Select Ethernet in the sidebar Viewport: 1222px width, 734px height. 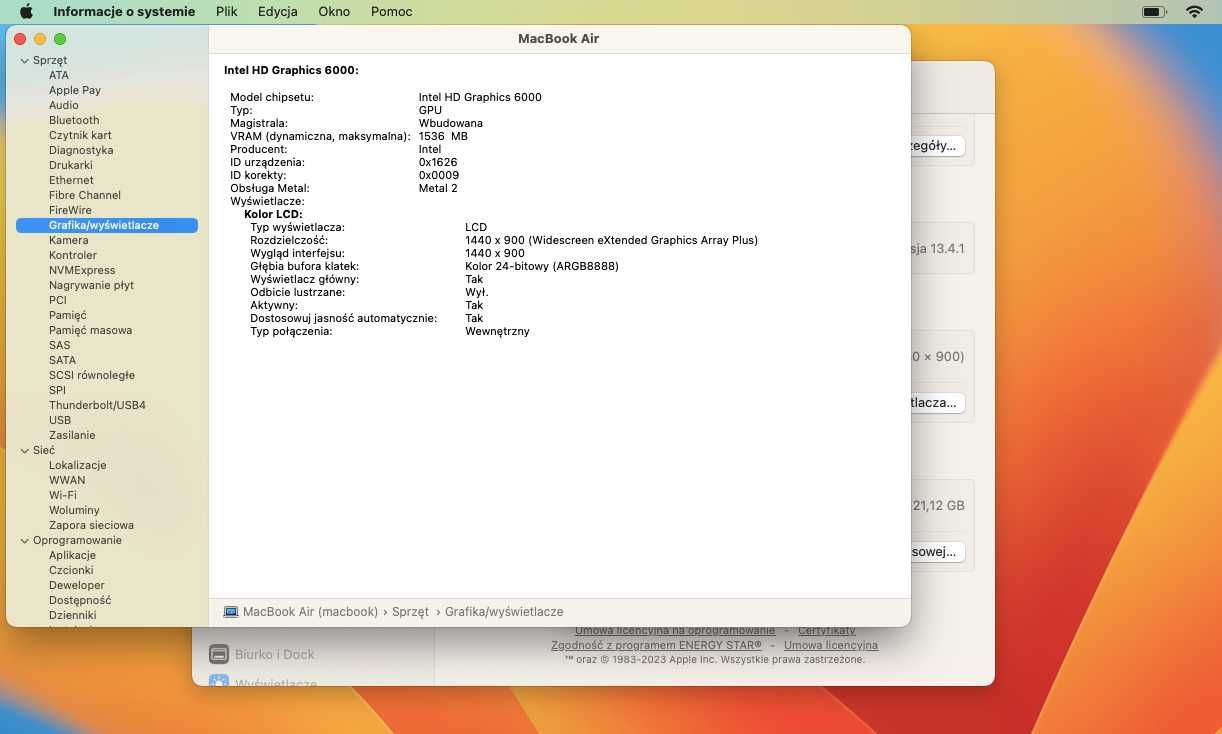coord(71,180)
